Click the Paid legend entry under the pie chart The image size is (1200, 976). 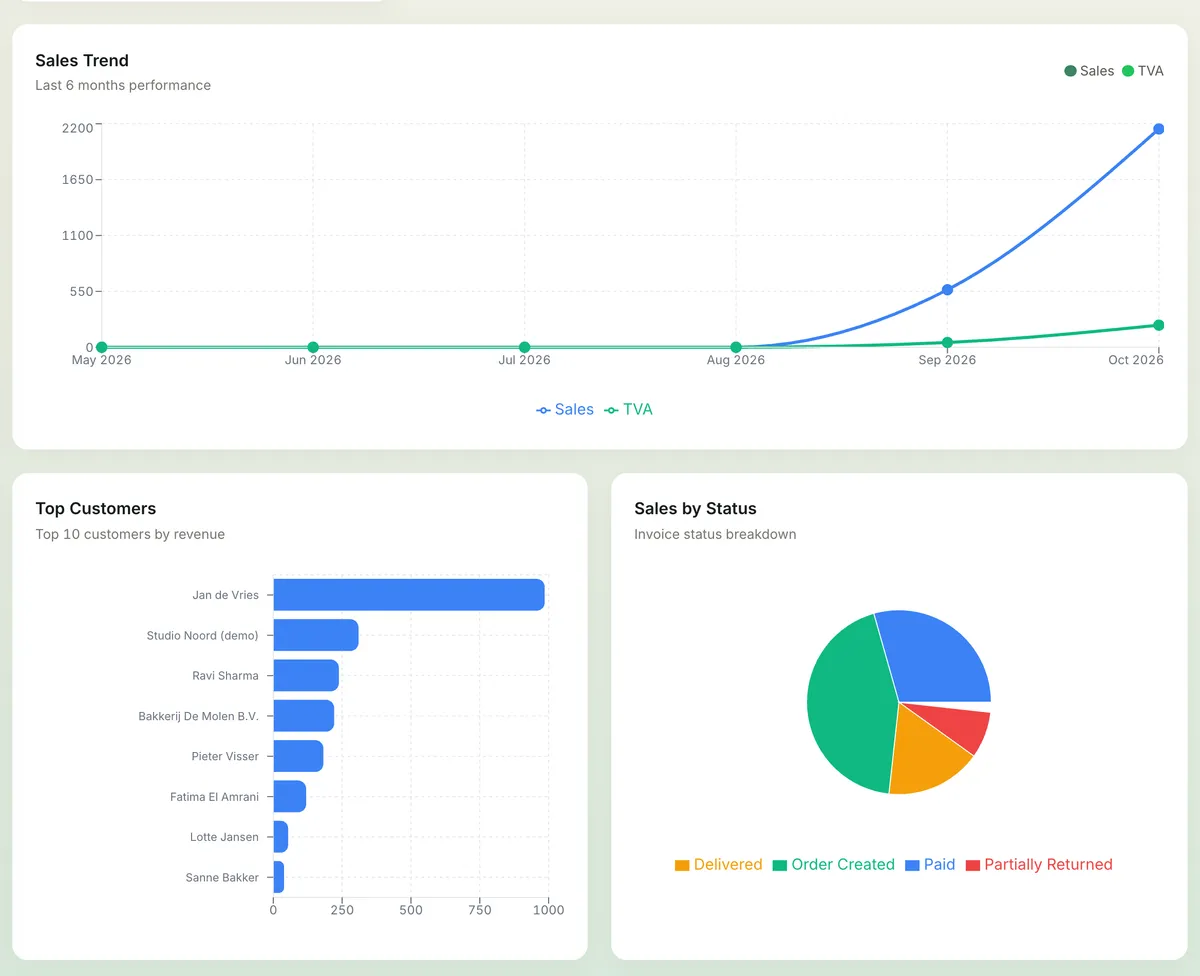[x=930, y=865]
